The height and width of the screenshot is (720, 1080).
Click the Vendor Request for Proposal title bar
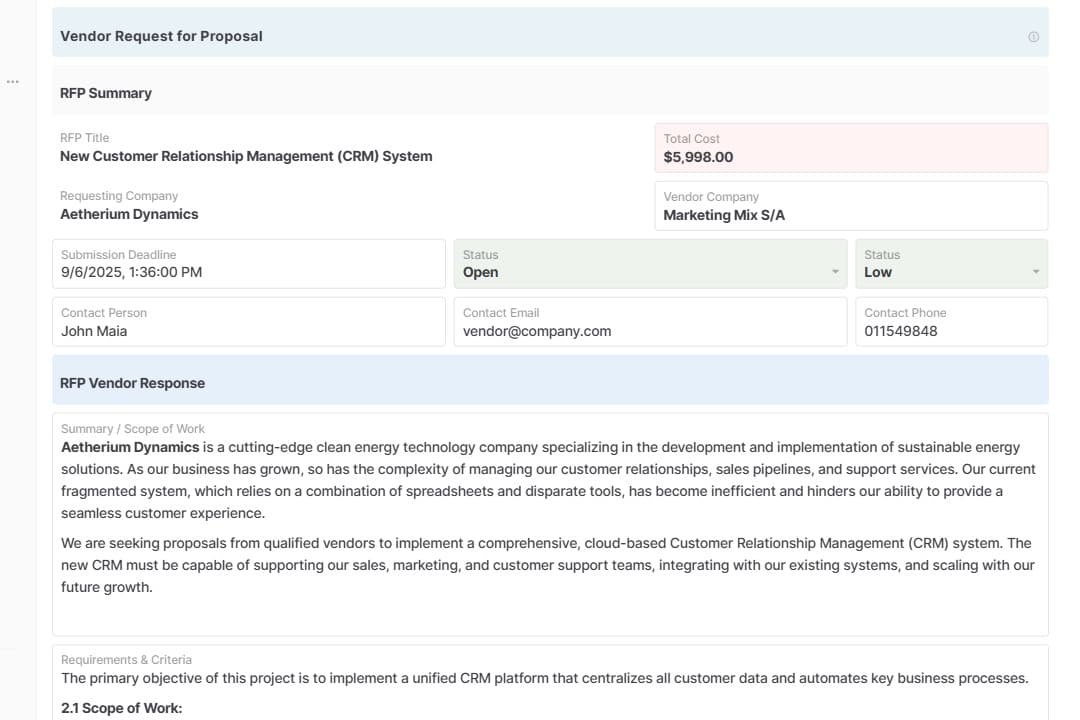pyautogui.click(x=161, y=36)
